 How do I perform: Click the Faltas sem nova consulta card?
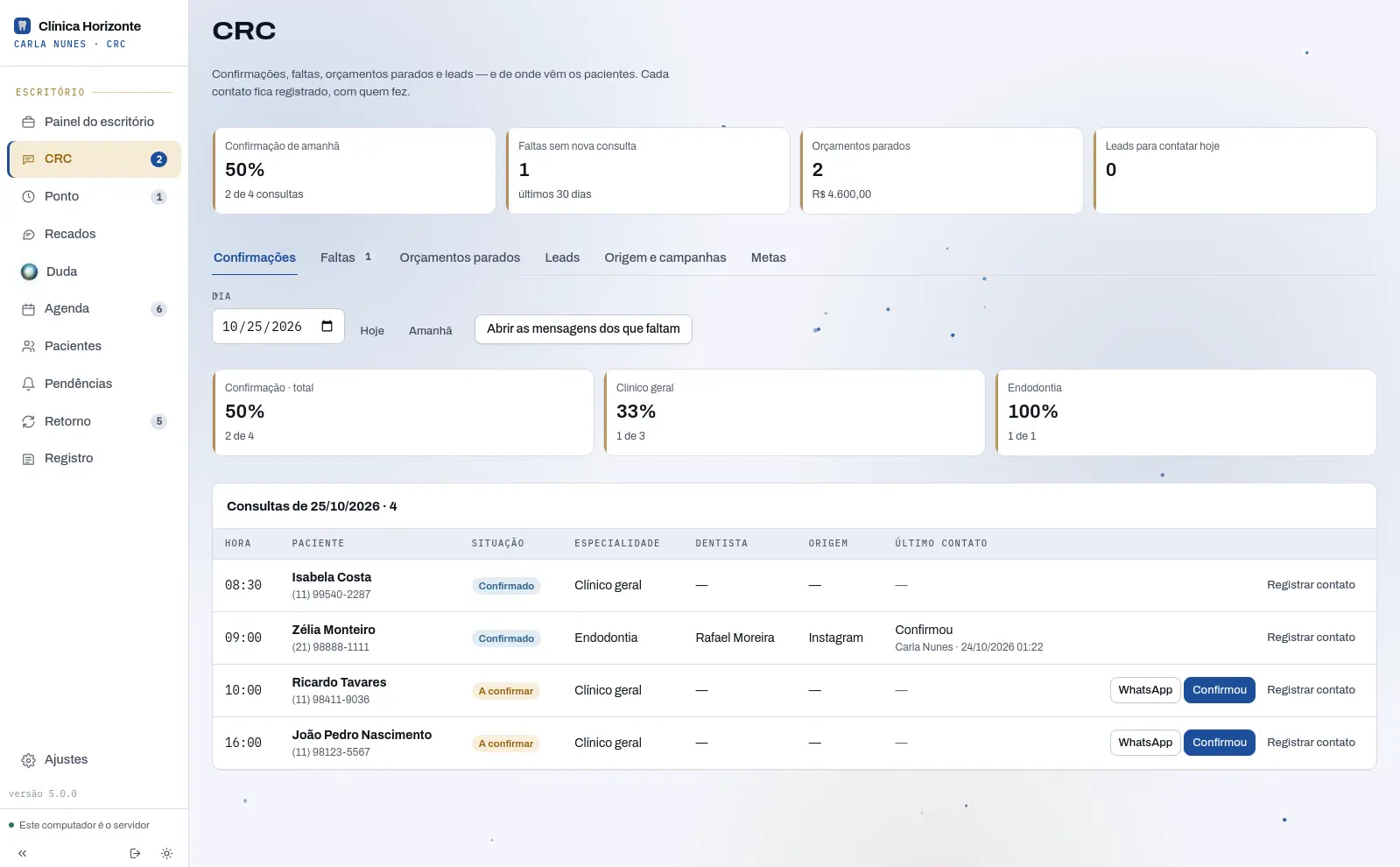click(648, 171)
